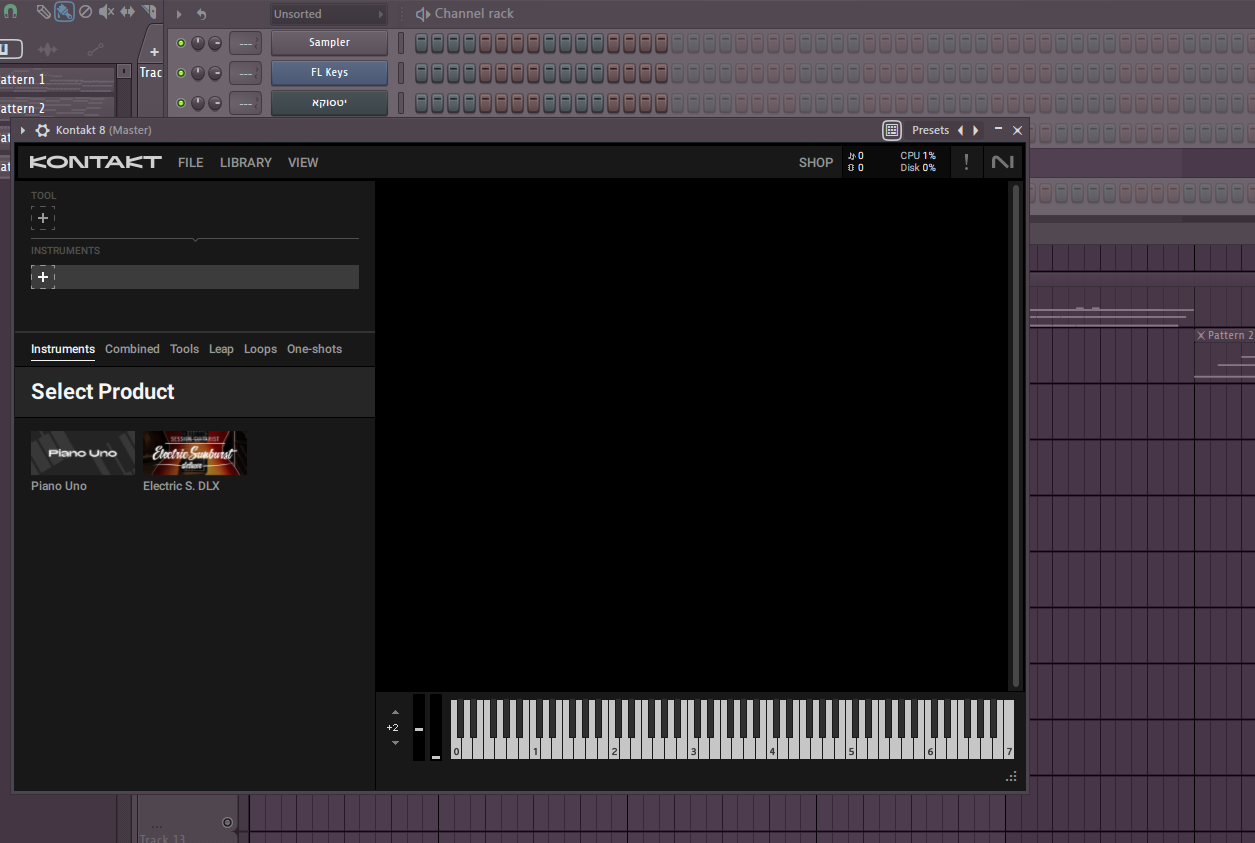The height and width of the screenshot is (843, 1255).
Task: Select Pattern 1 in the pattern picker
Action: point(57,79)
